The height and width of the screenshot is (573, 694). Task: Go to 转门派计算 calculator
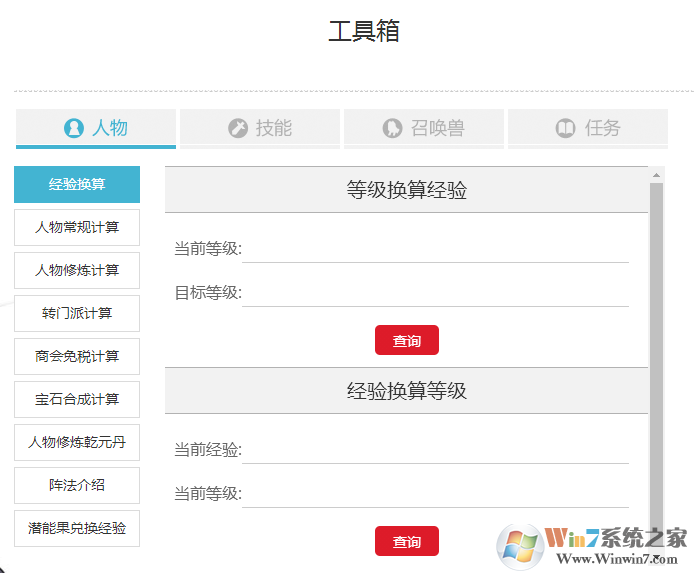[x=77, y=313]
